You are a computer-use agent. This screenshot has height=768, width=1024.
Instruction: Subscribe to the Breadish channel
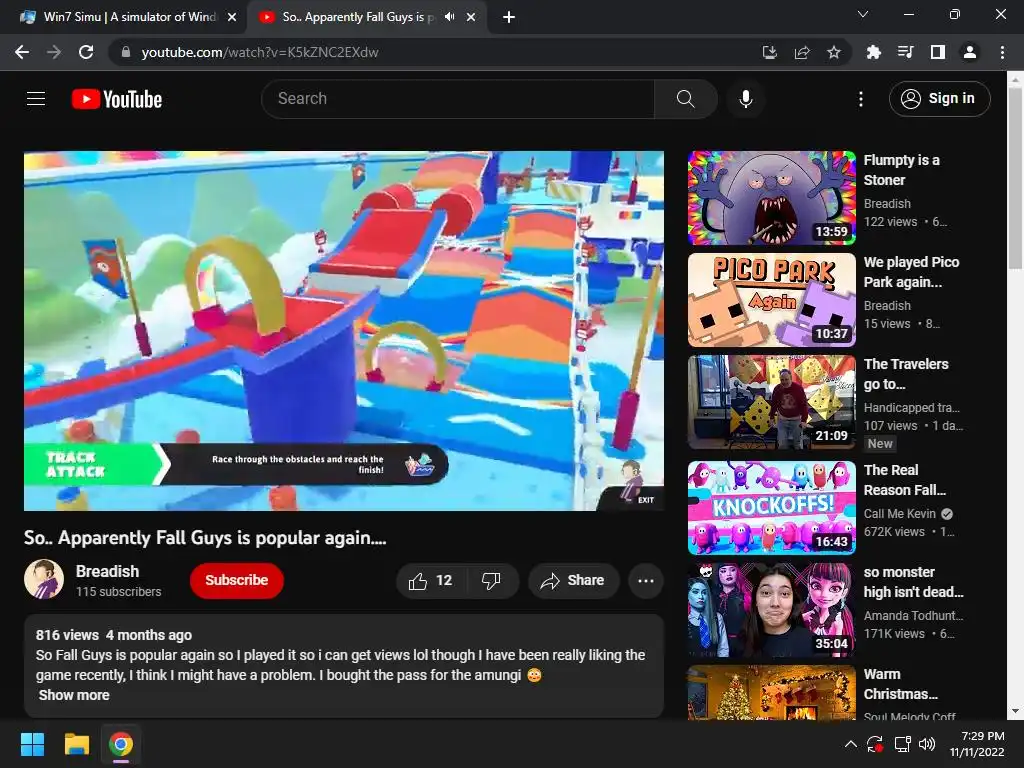point(236,581)
